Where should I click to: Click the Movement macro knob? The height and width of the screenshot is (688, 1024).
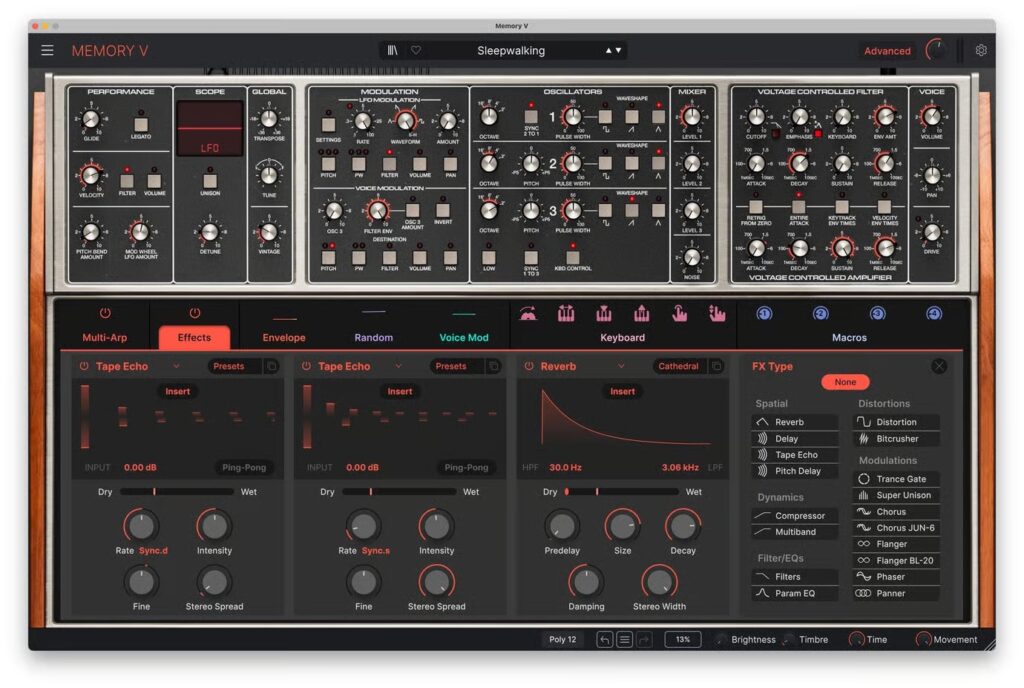[x=923, y=640]
